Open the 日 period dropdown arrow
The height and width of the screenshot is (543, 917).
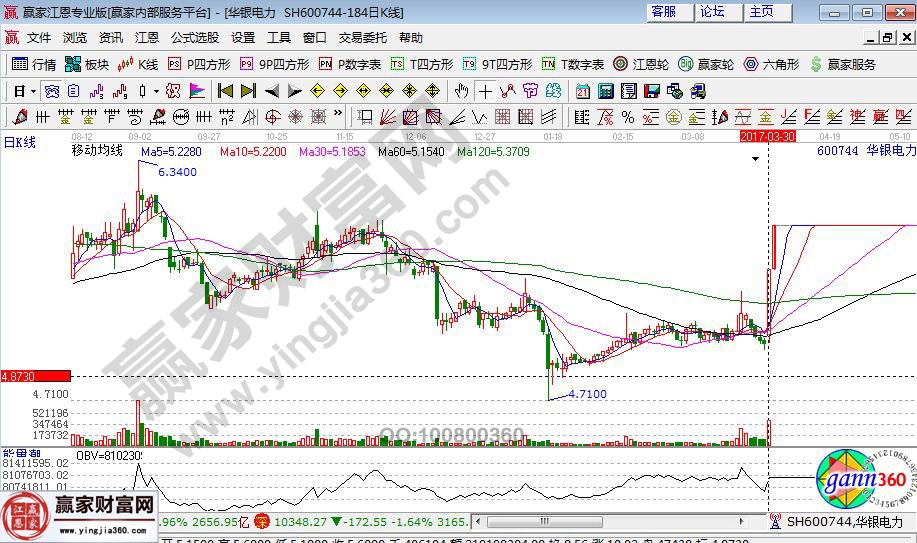click(x=33, y=91)
